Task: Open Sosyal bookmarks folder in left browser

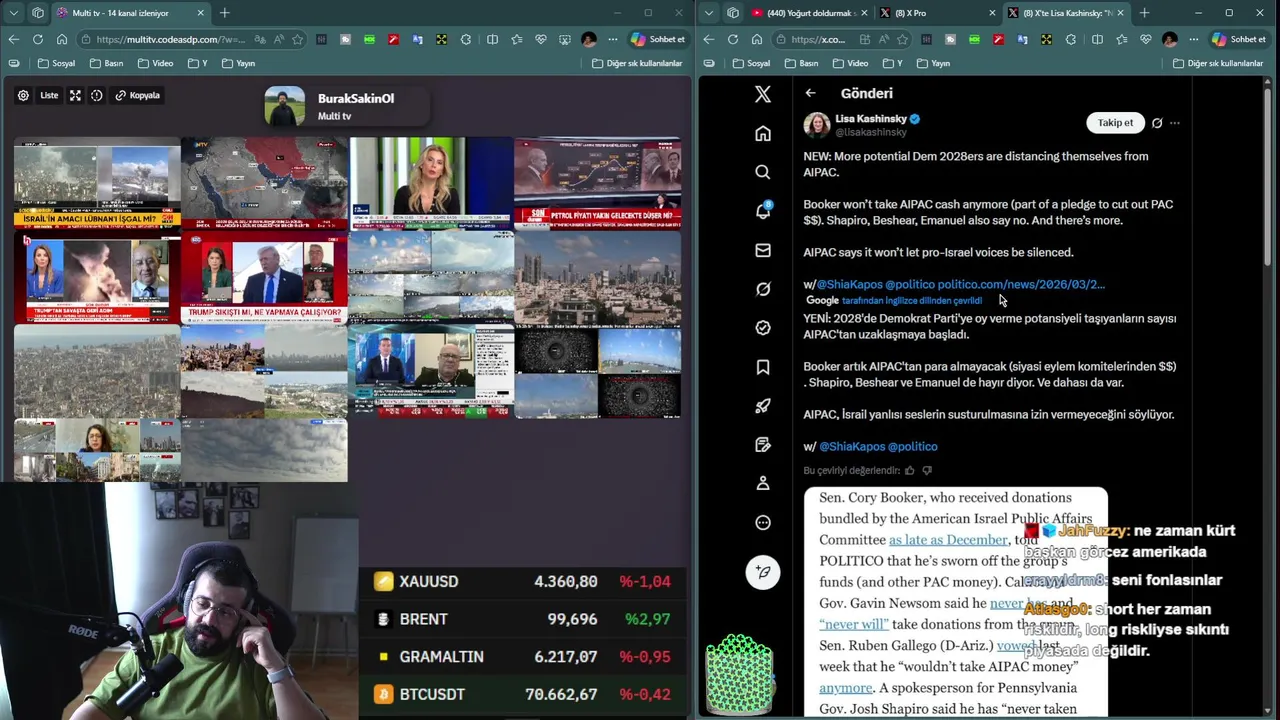Action: pos(55,63)
